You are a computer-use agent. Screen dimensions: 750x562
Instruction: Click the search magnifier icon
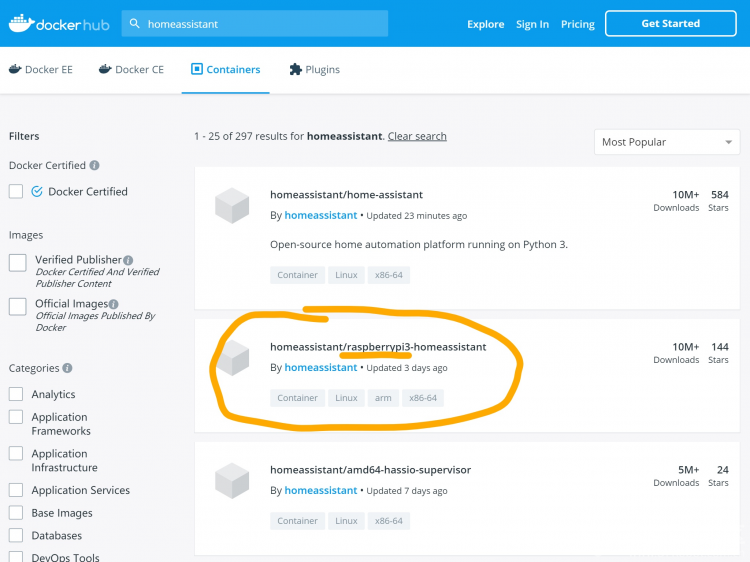(x=135, y=23)
